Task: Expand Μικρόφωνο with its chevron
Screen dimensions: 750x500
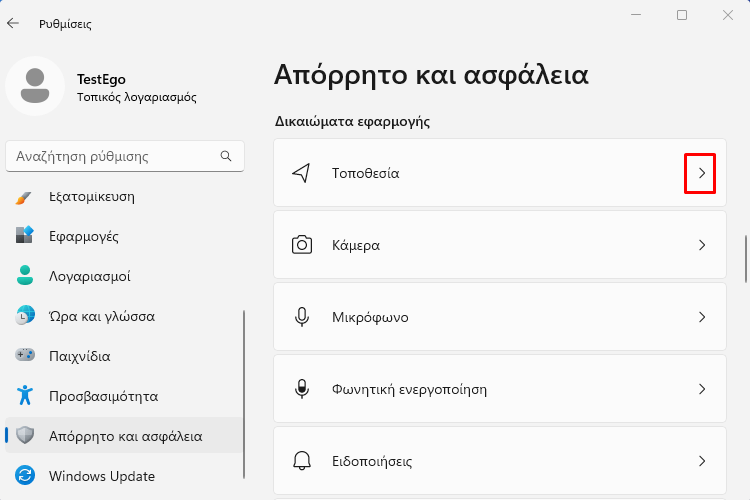Action: coord(702,317)
